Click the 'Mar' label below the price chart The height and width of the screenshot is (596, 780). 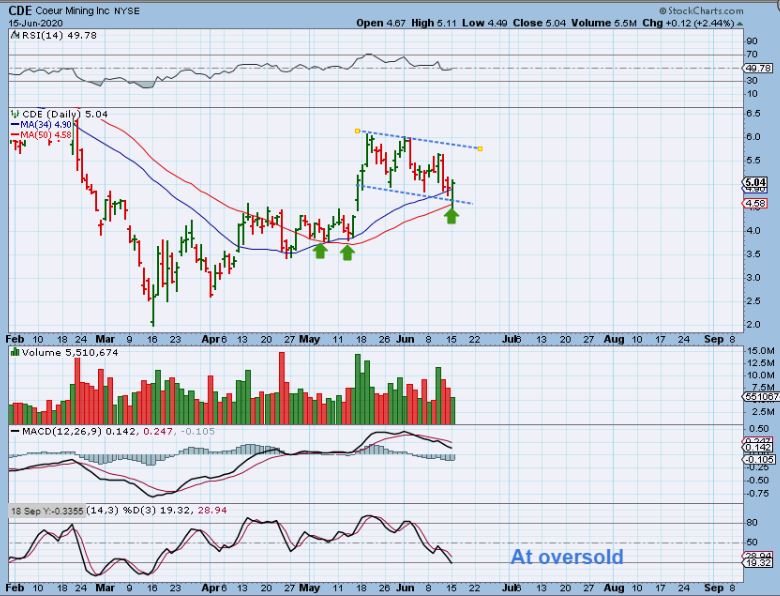(105, 339)
